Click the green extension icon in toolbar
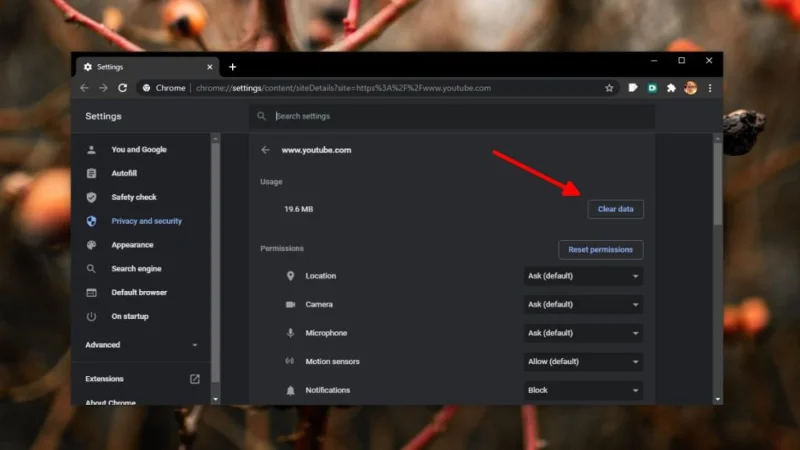This screenshot has height=450, width=800. coord(652,88)
